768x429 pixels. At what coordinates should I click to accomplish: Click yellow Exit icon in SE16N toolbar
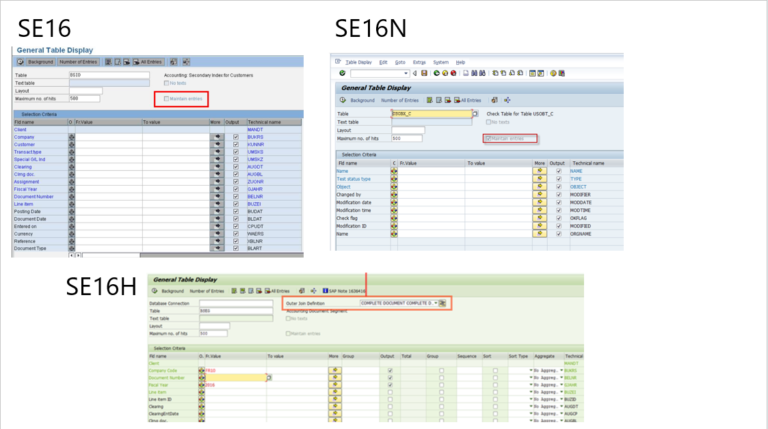(x=445, y=73)
